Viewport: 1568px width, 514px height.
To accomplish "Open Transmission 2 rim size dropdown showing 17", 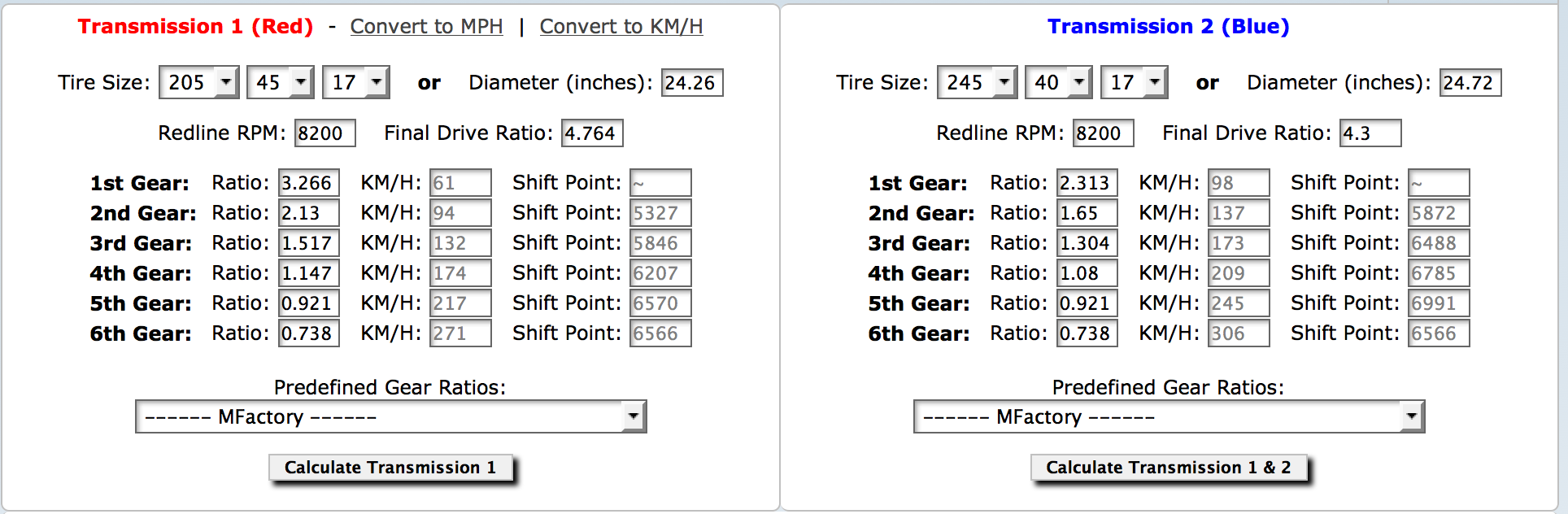I will 1135,82.
